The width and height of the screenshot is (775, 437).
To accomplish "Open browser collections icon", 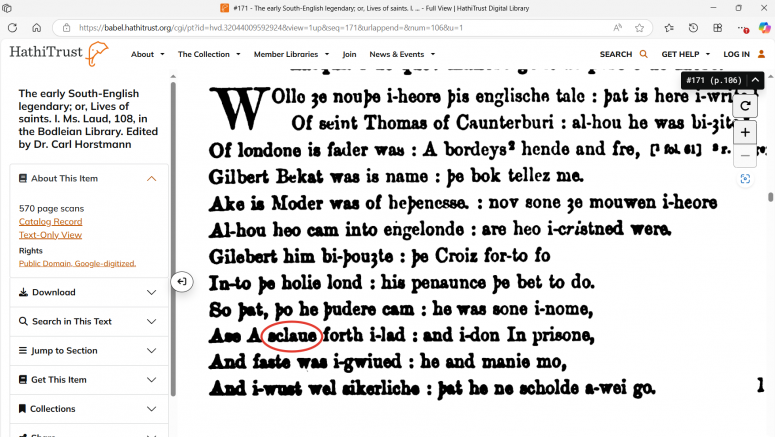I will [717, 28].
